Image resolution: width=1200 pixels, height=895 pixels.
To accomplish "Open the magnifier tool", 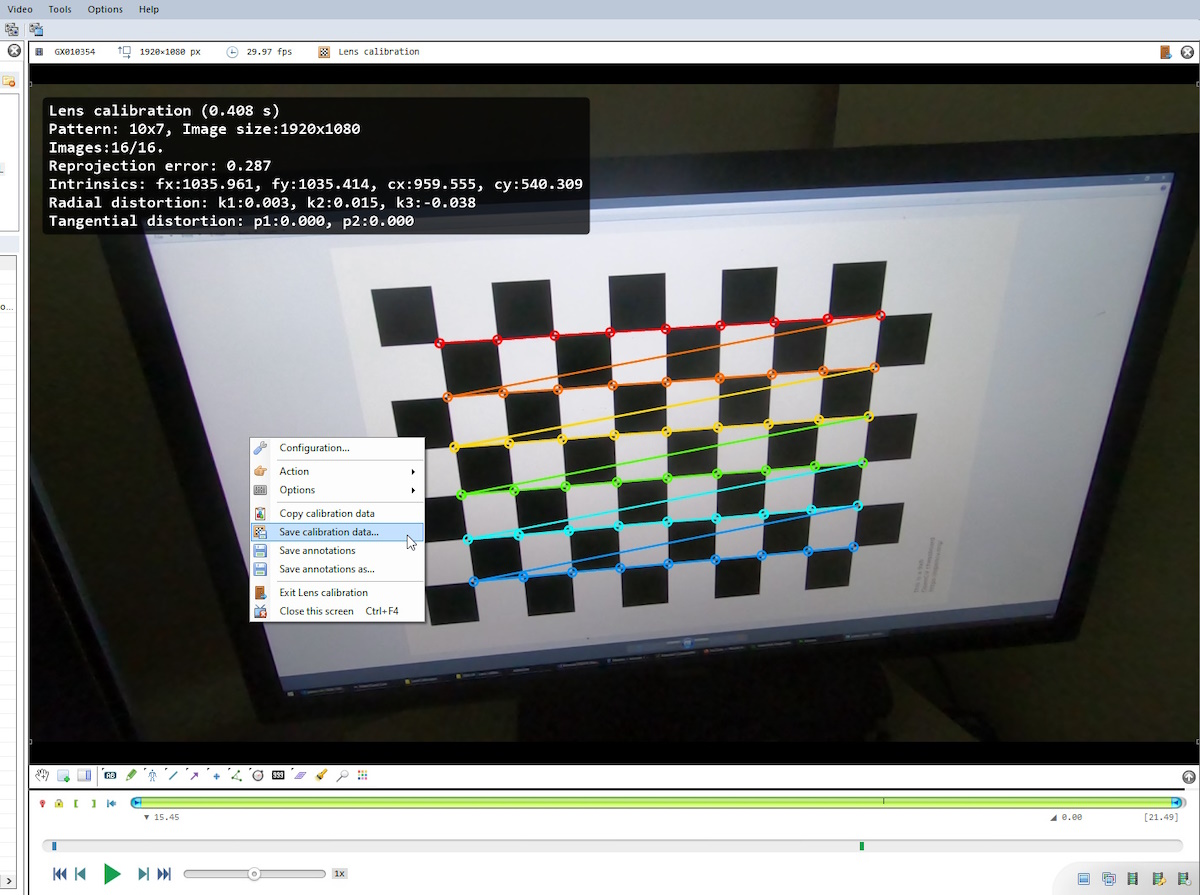I will (342, 775).
